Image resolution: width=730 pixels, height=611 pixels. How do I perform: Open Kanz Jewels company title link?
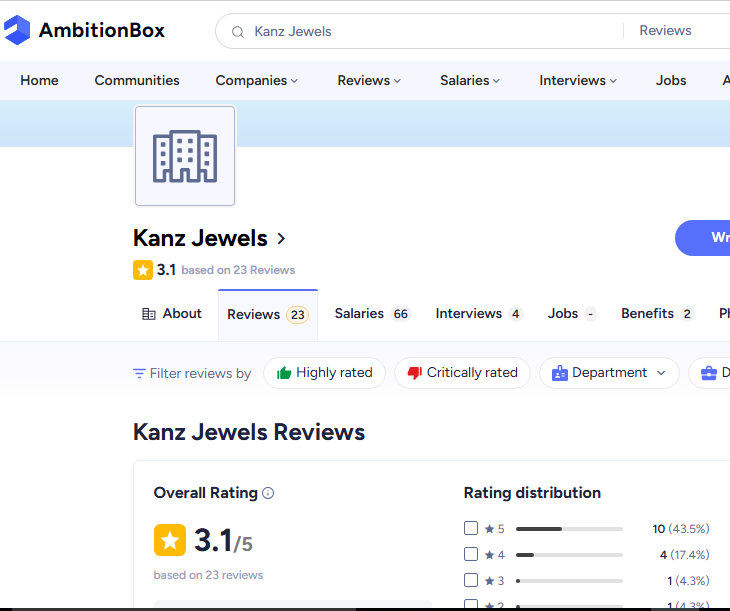200,238
